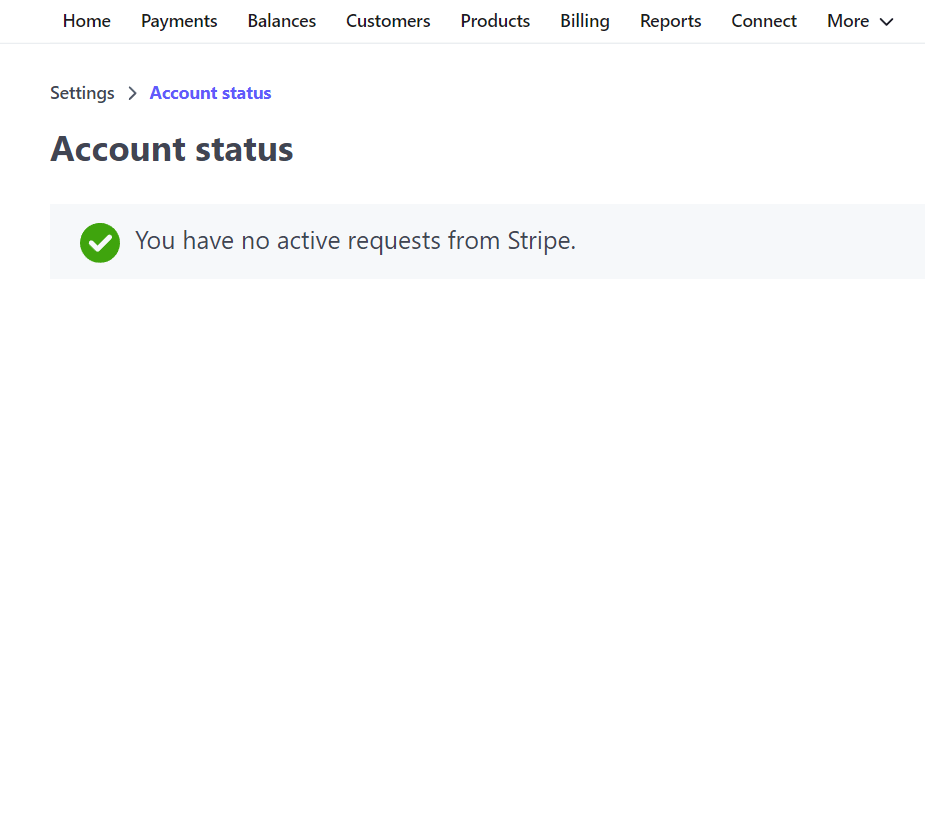View the Customers section

tap(388, 21)
